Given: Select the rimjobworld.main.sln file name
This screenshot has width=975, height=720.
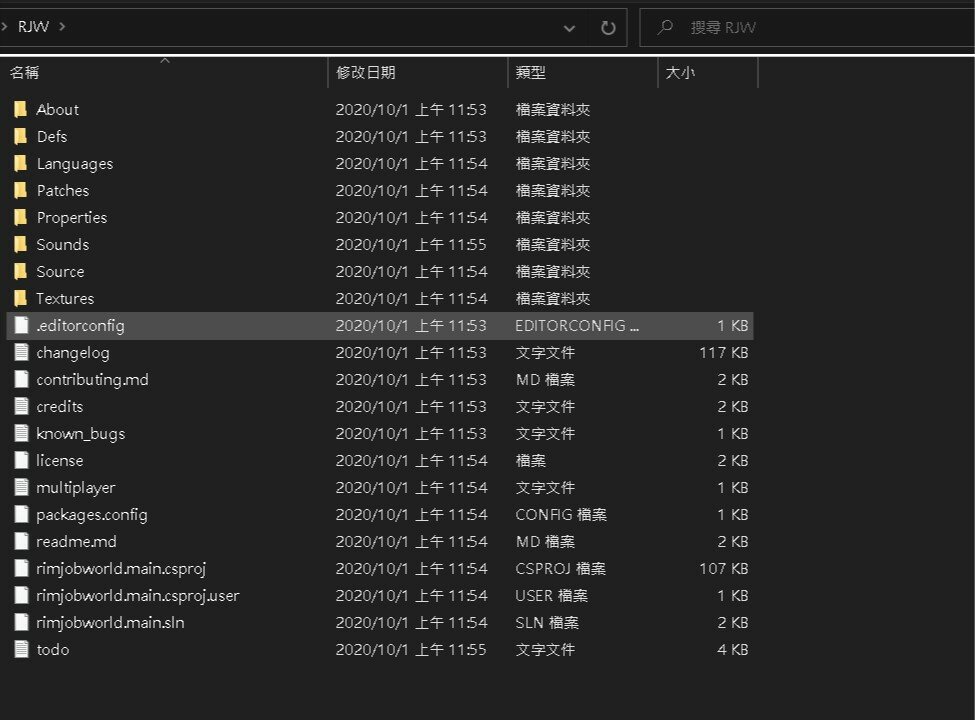Looking at the screenshot, I should [110, 622].
